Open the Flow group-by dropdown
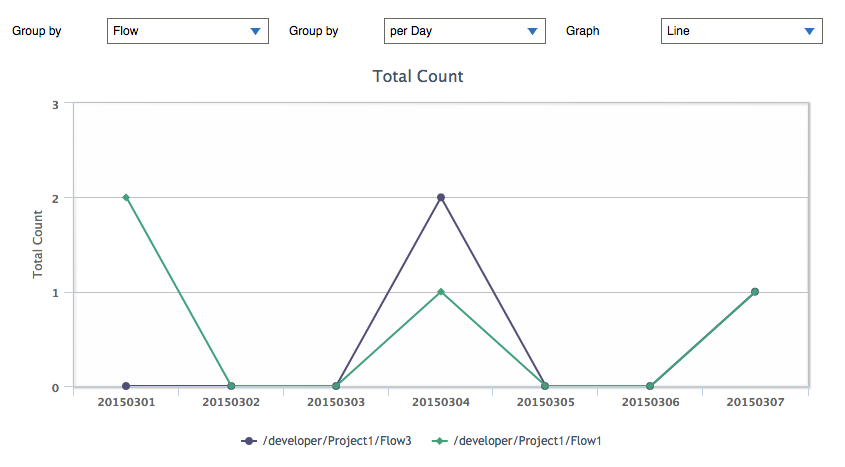The width and height of the screenshot is (845, 467). [187, 31]
